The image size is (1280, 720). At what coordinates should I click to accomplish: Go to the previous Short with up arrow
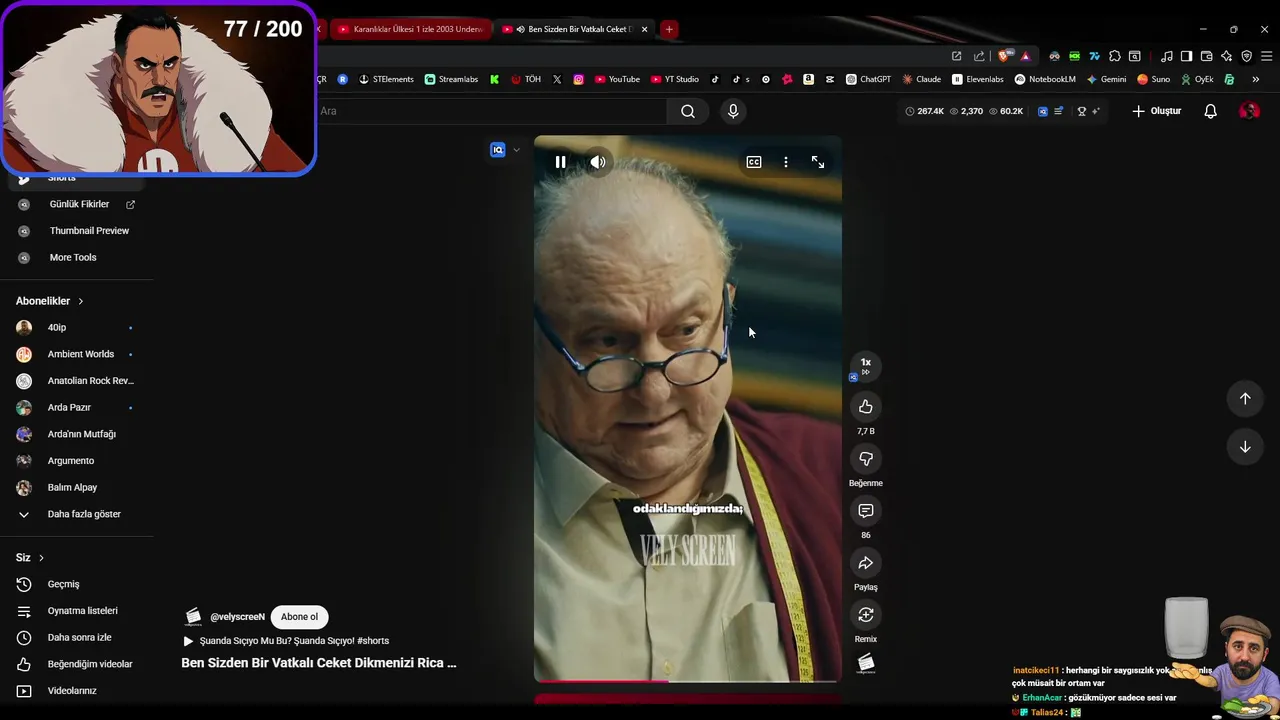(x=1245, y=399)
